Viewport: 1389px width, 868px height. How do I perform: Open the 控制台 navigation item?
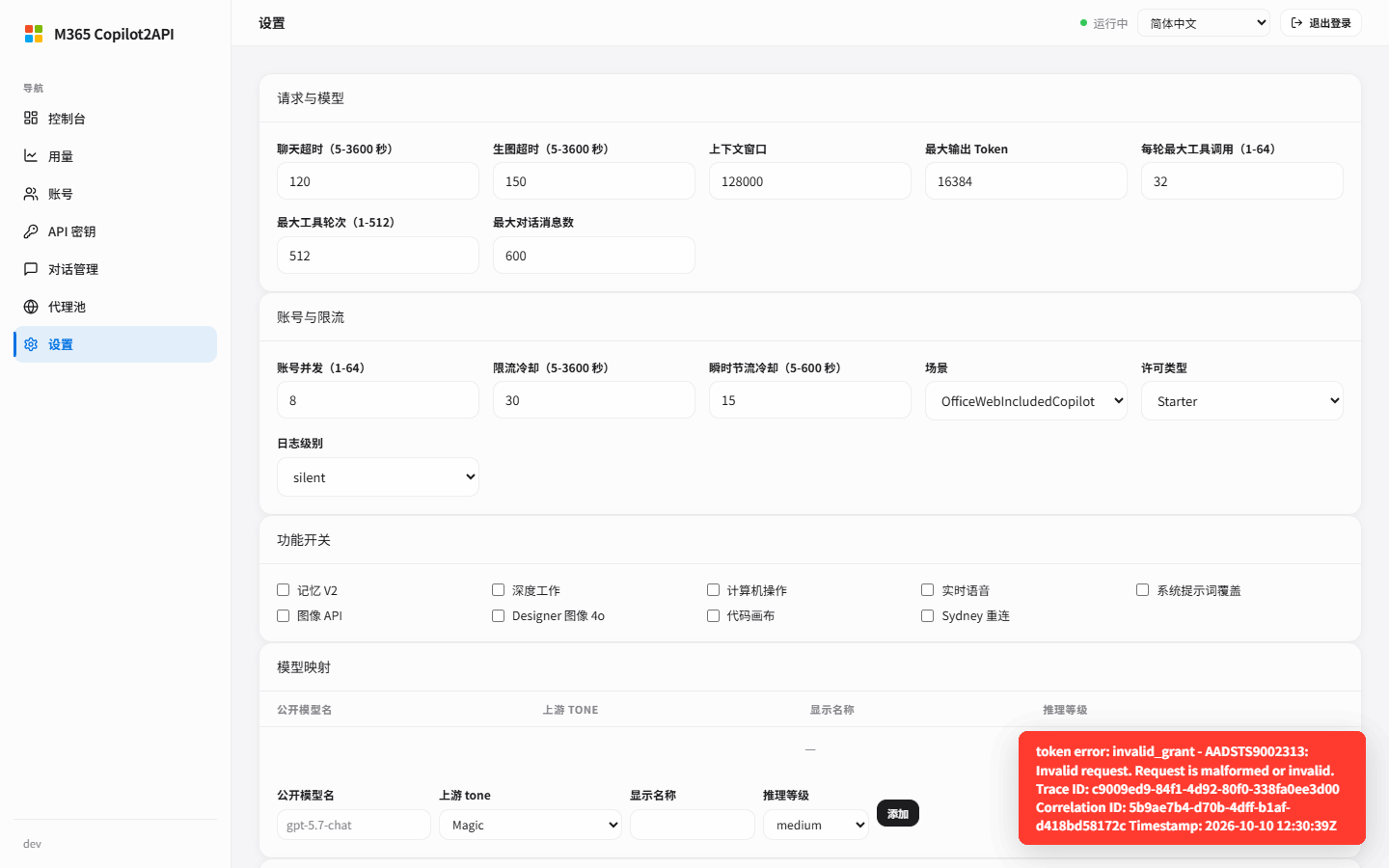coord(115,118)
